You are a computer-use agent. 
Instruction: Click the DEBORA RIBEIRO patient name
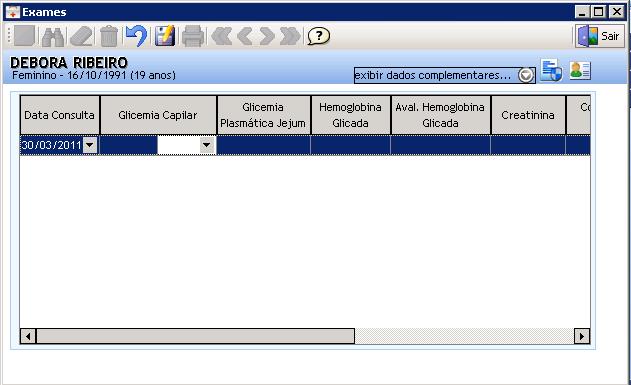click(x=69, y=62)
